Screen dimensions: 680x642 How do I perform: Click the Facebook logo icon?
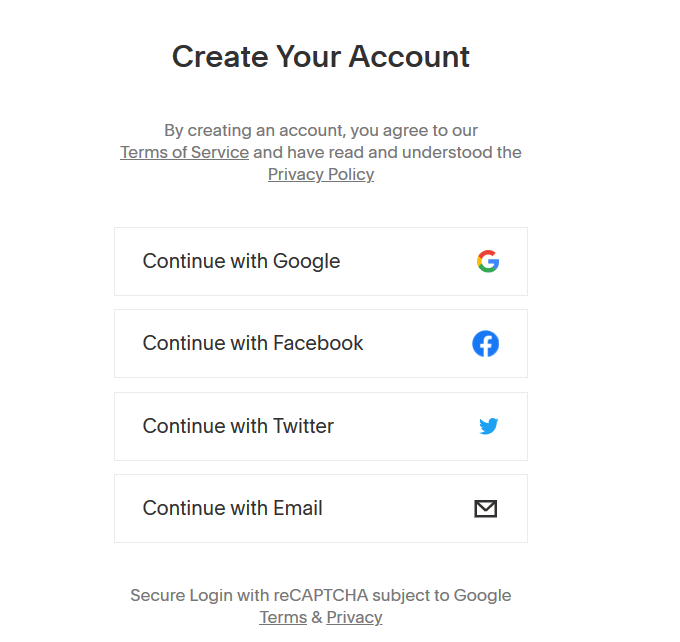click(x=486, y=344)
